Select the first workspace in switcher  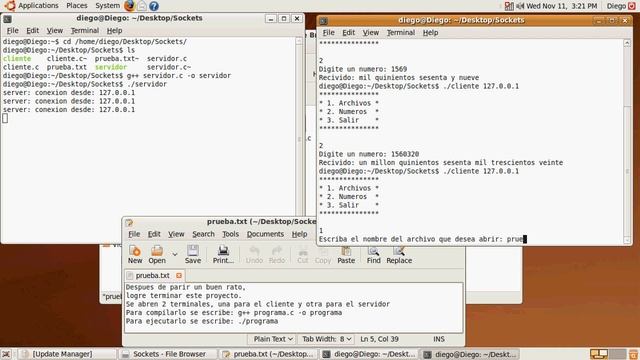coord(599,354)
